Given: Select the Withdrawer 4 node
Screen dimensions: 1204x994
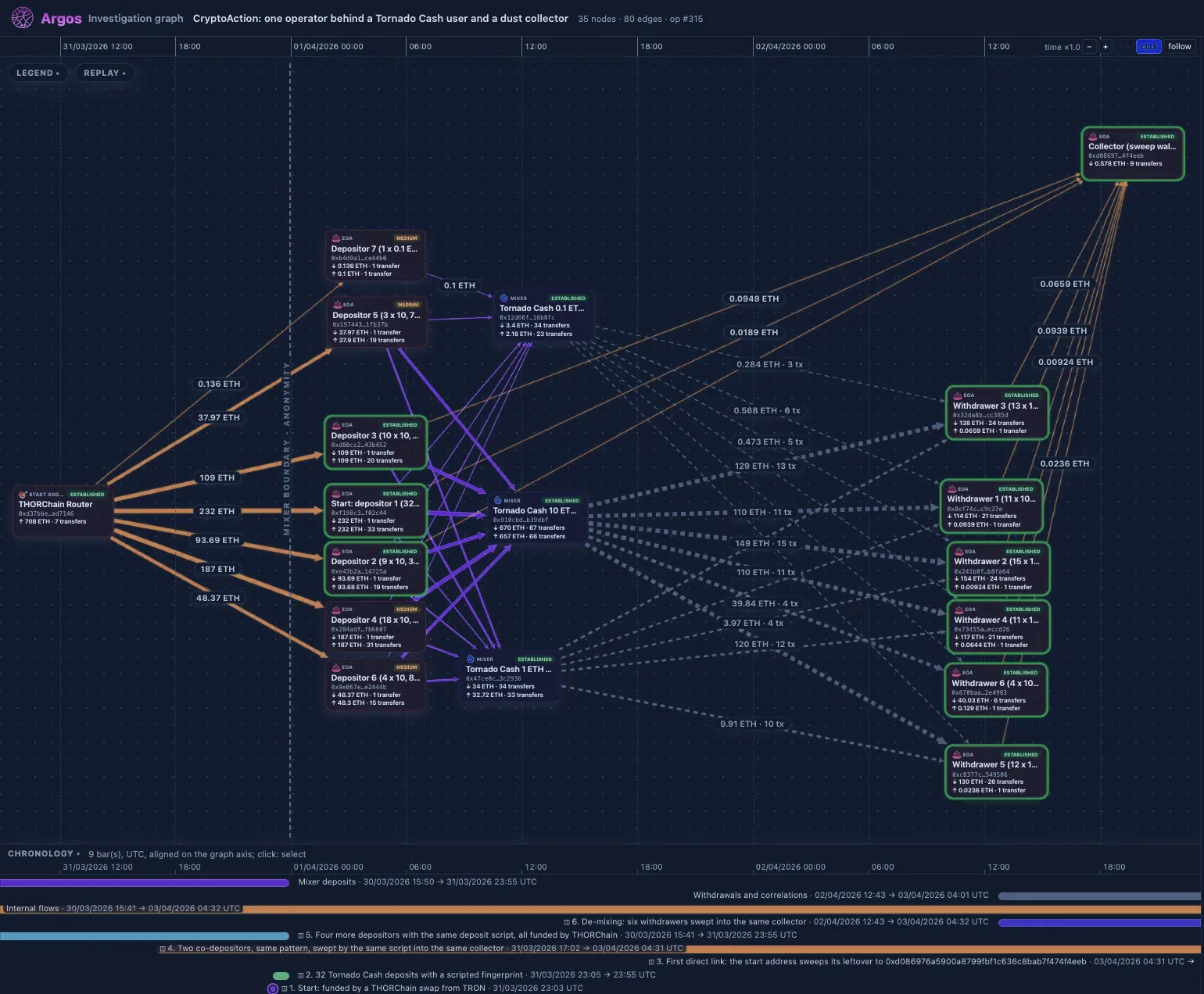Looking at the screenshot, I should tap(998, 627).
